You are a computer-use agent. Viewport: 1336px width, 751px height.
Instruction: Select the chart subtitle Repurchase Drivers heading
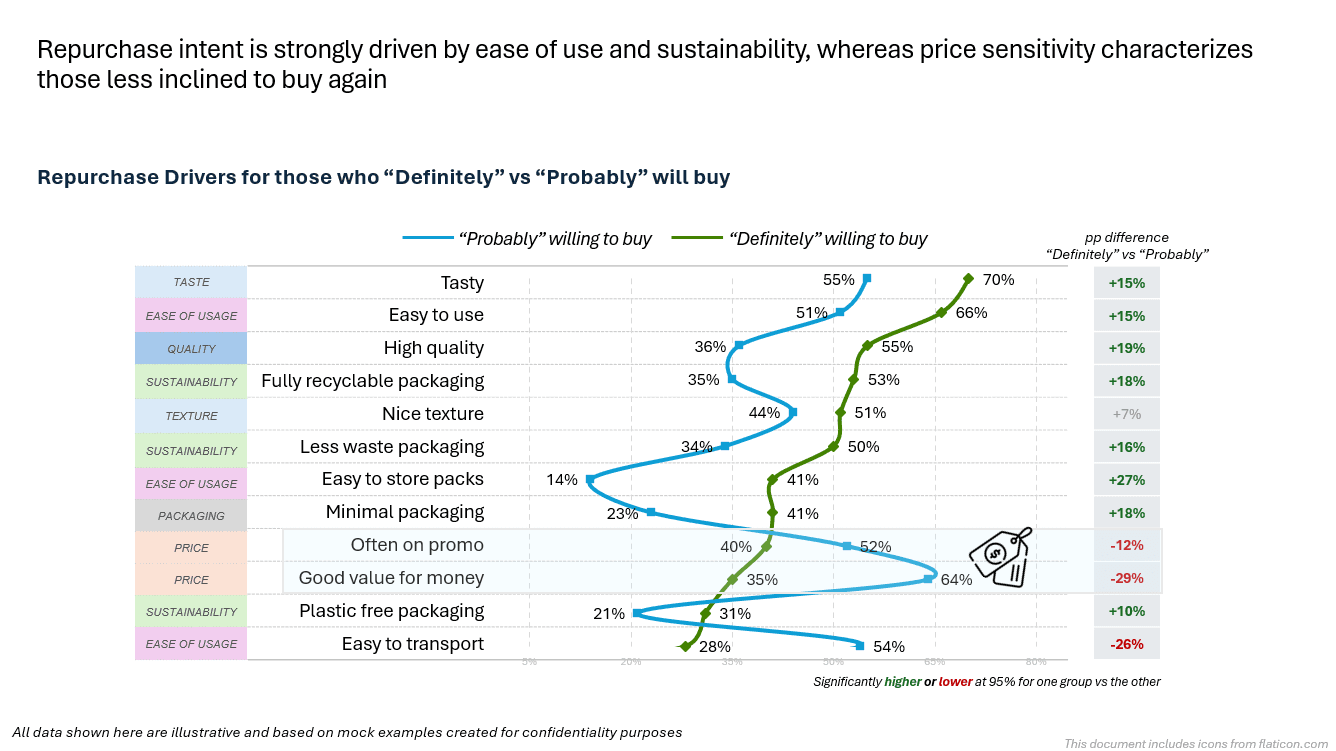[383, 178]
